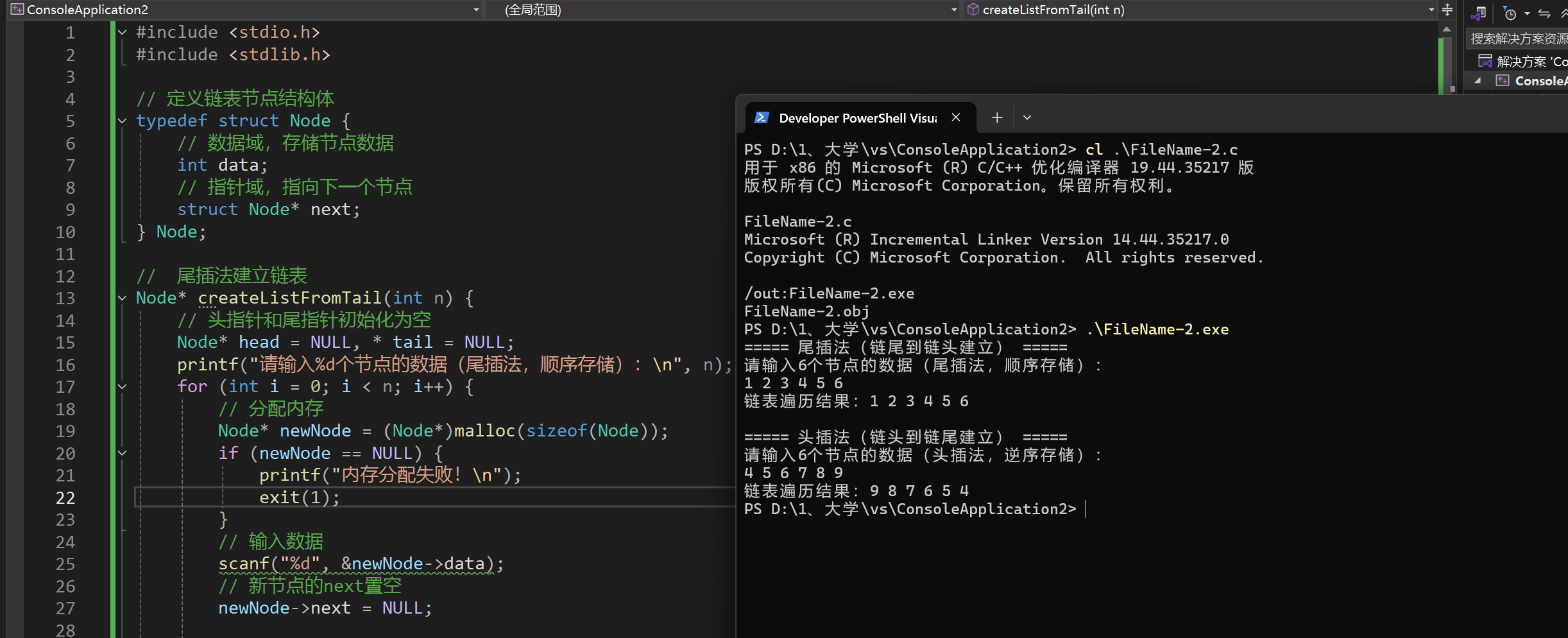Collapse the typedef struct Node block

pos(122,121)
